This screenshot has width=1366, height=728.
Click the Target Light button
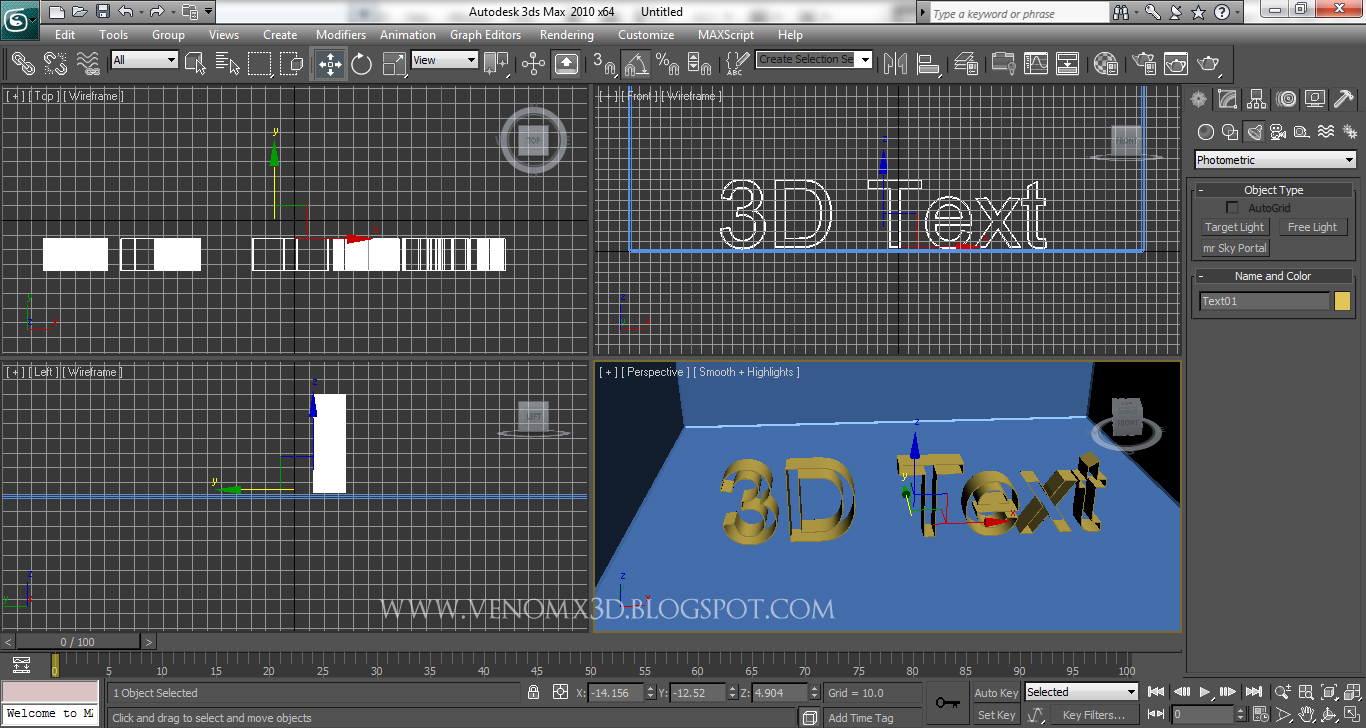point(1234,227)
